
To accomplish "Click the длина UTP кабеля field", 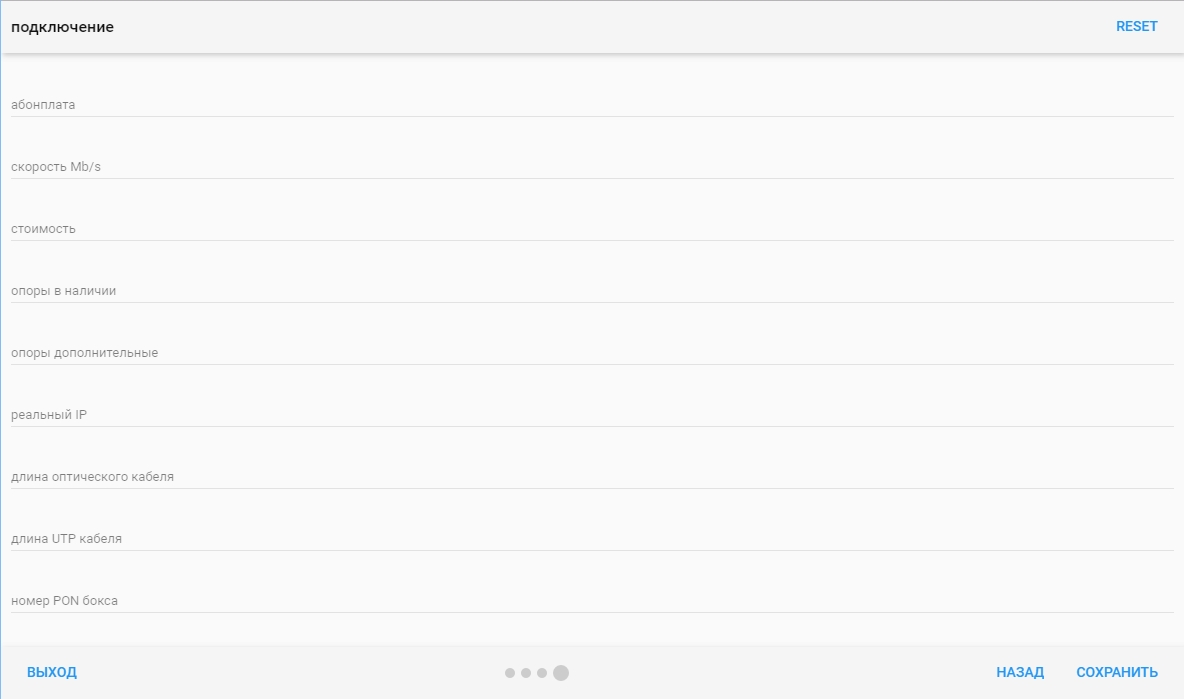I will coord(591,538).
